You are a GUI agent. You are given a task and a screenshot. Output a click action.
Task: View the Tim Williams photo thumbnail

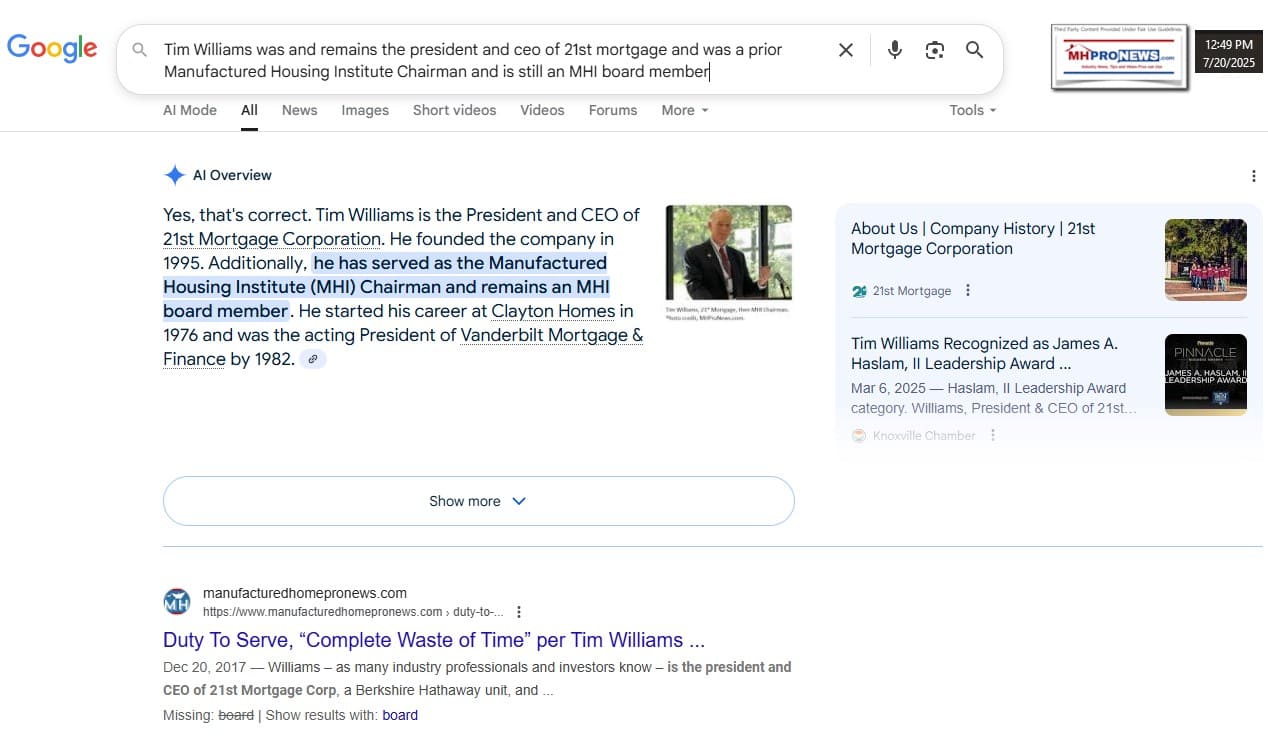point(728,253)
